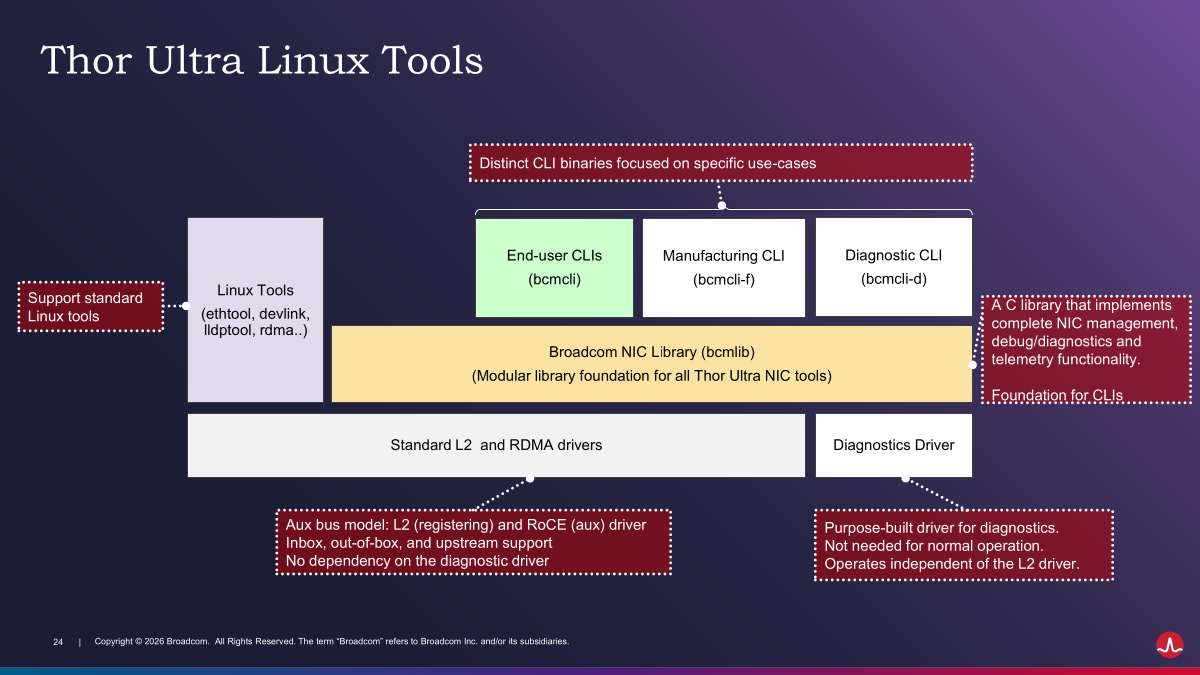This screenshot has width=1200, height=675.
Task: Click 'Not needed for normal operation.' line
Action: [934, 546]
